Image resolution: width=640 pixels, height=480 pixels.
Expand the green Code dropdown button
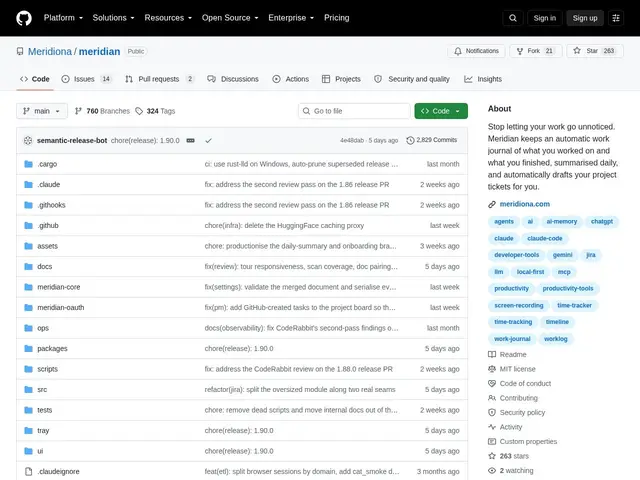click(x=441, y=111)
